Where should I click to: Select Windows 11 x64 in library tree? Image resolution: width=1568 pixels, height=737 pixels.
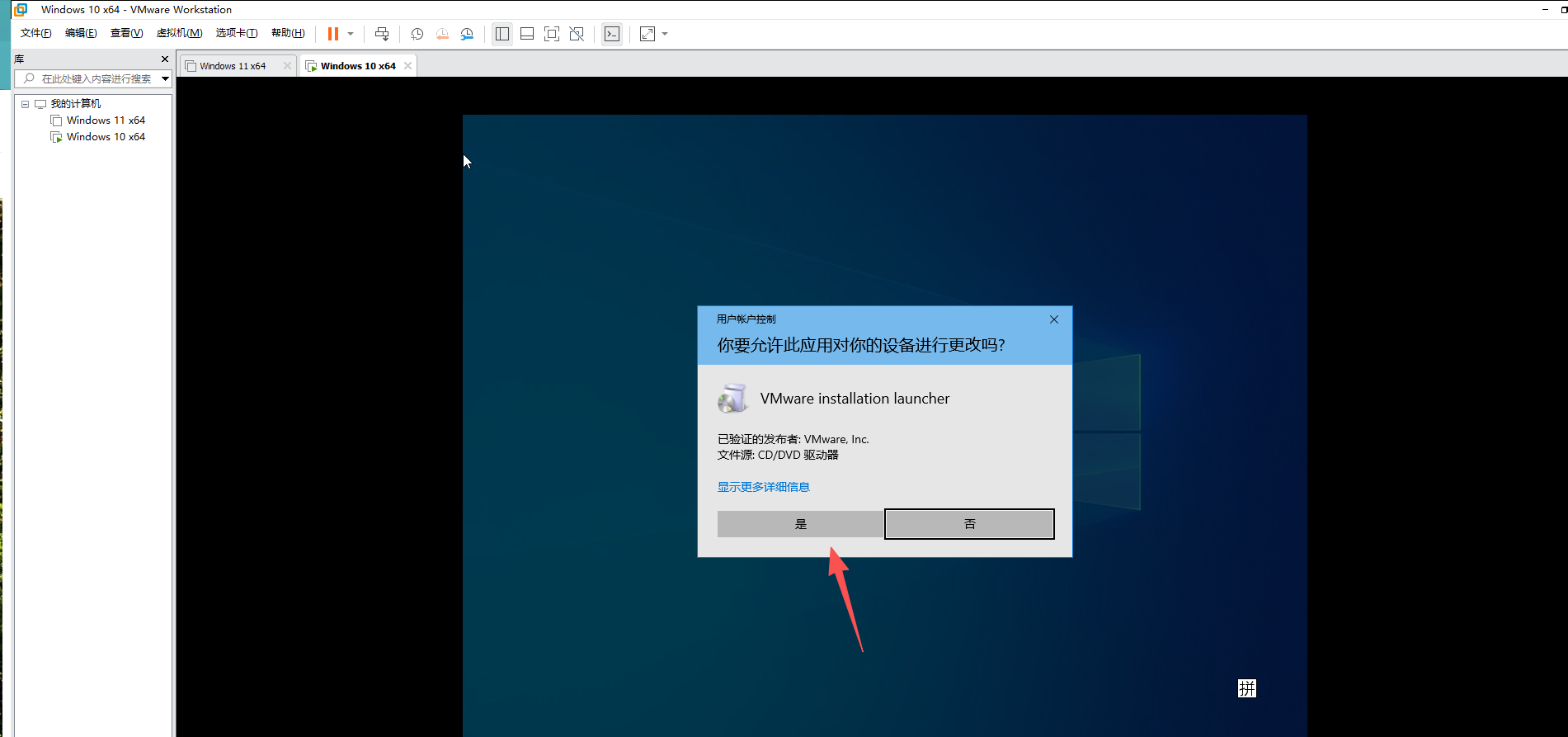pyautogui.click(x=106, y=120)
